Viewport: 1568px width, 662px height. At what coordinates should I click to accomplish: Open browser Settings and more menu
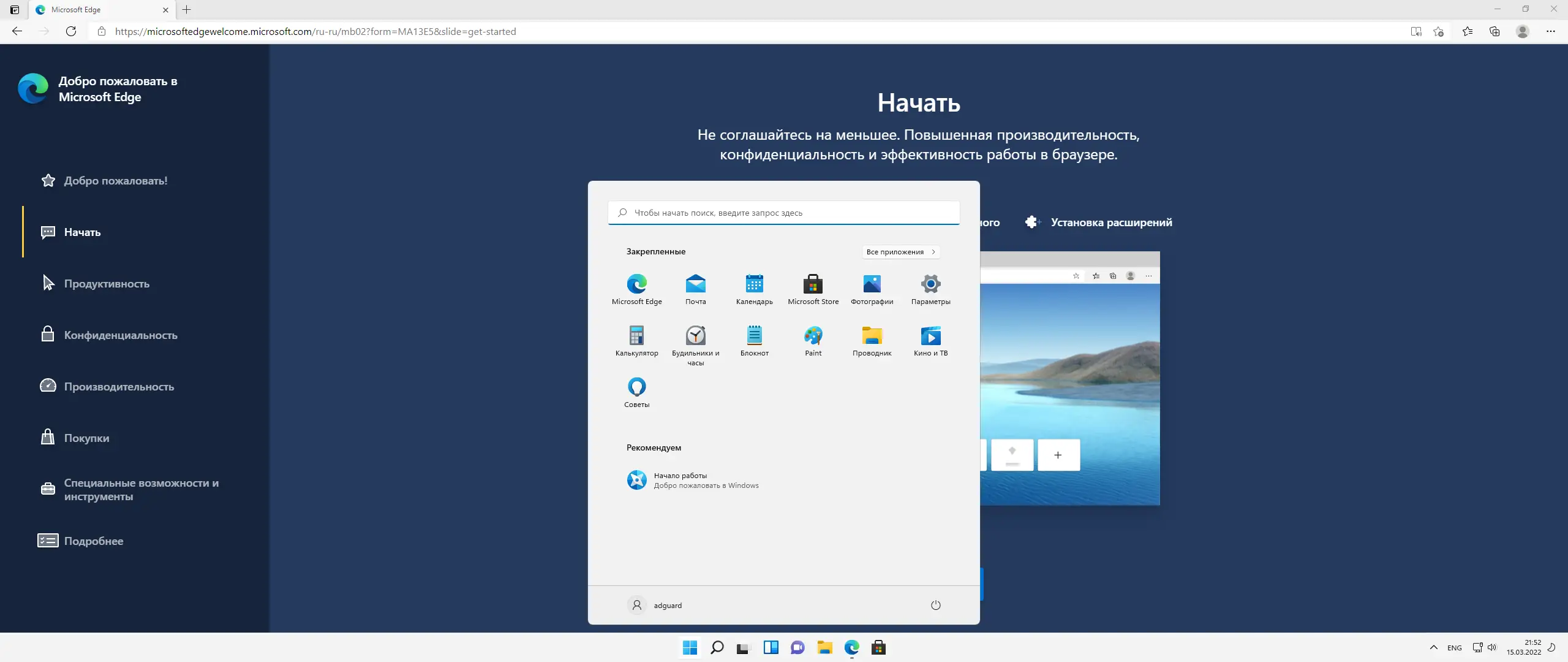coord(1550,31)
